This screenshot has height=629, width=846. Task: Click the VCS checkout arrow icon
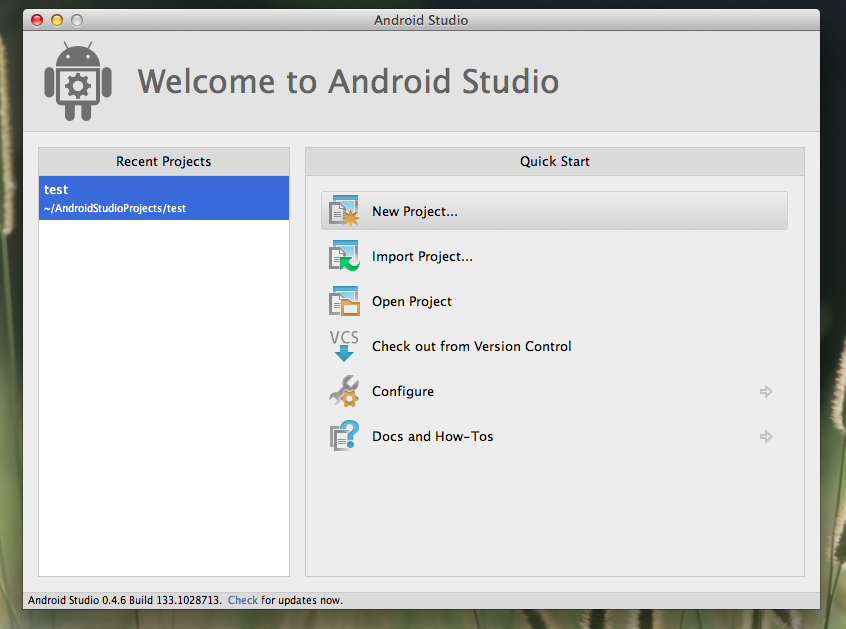click(344, 346)
